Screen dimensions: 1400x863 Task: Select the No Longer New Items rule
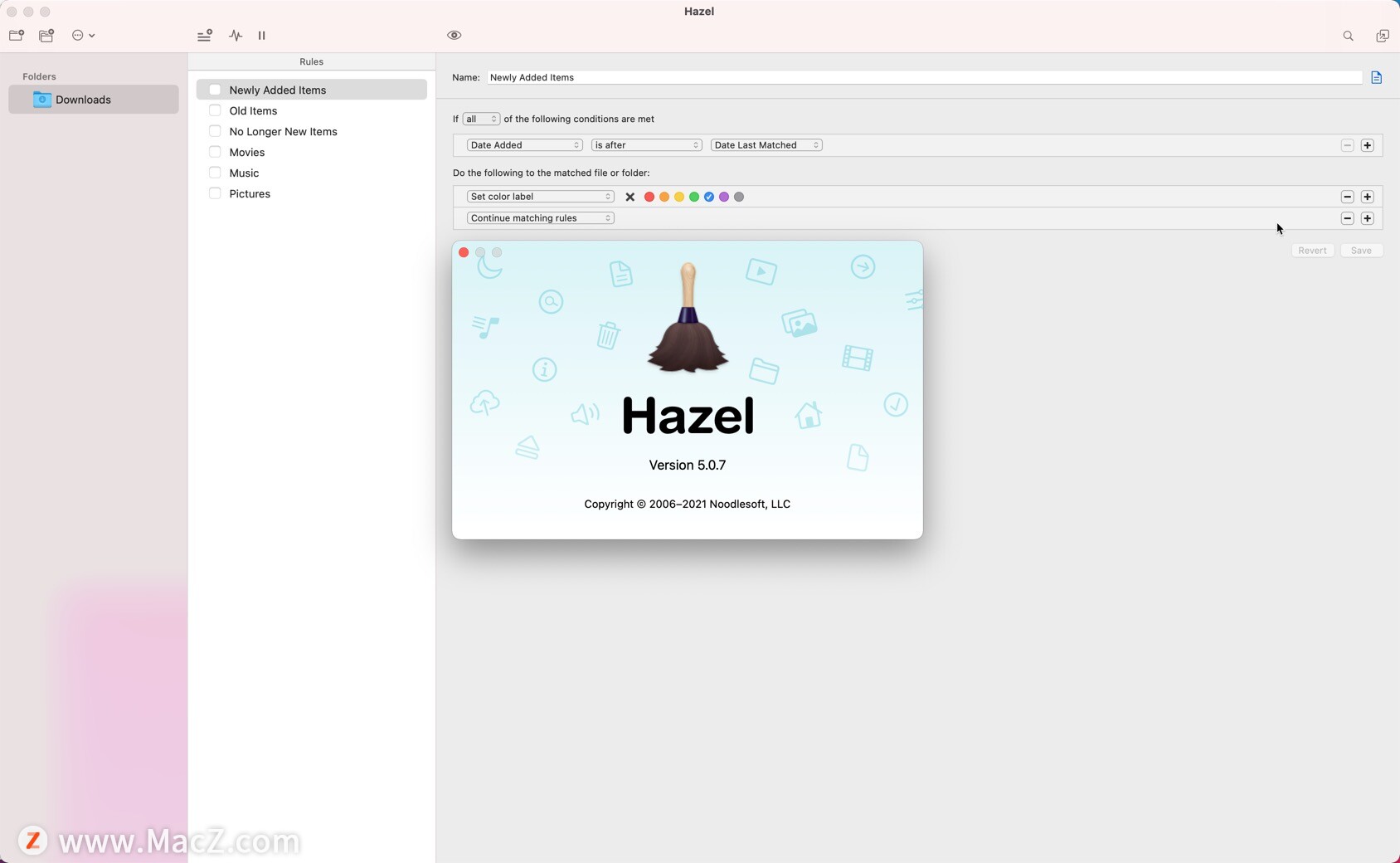click(312, 131)
